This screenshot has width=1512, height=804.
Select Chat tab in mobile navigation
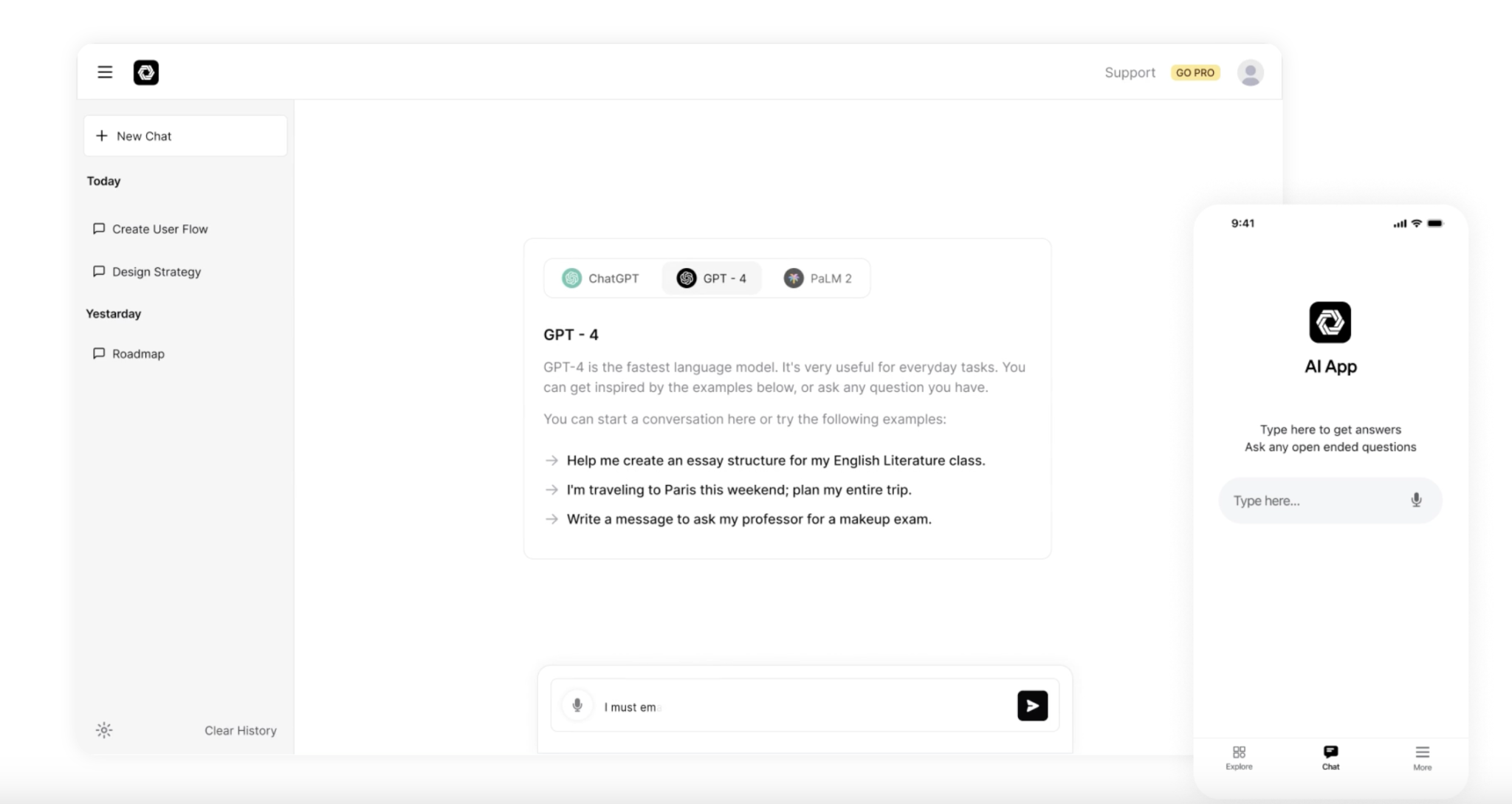tap(1331, 756)
